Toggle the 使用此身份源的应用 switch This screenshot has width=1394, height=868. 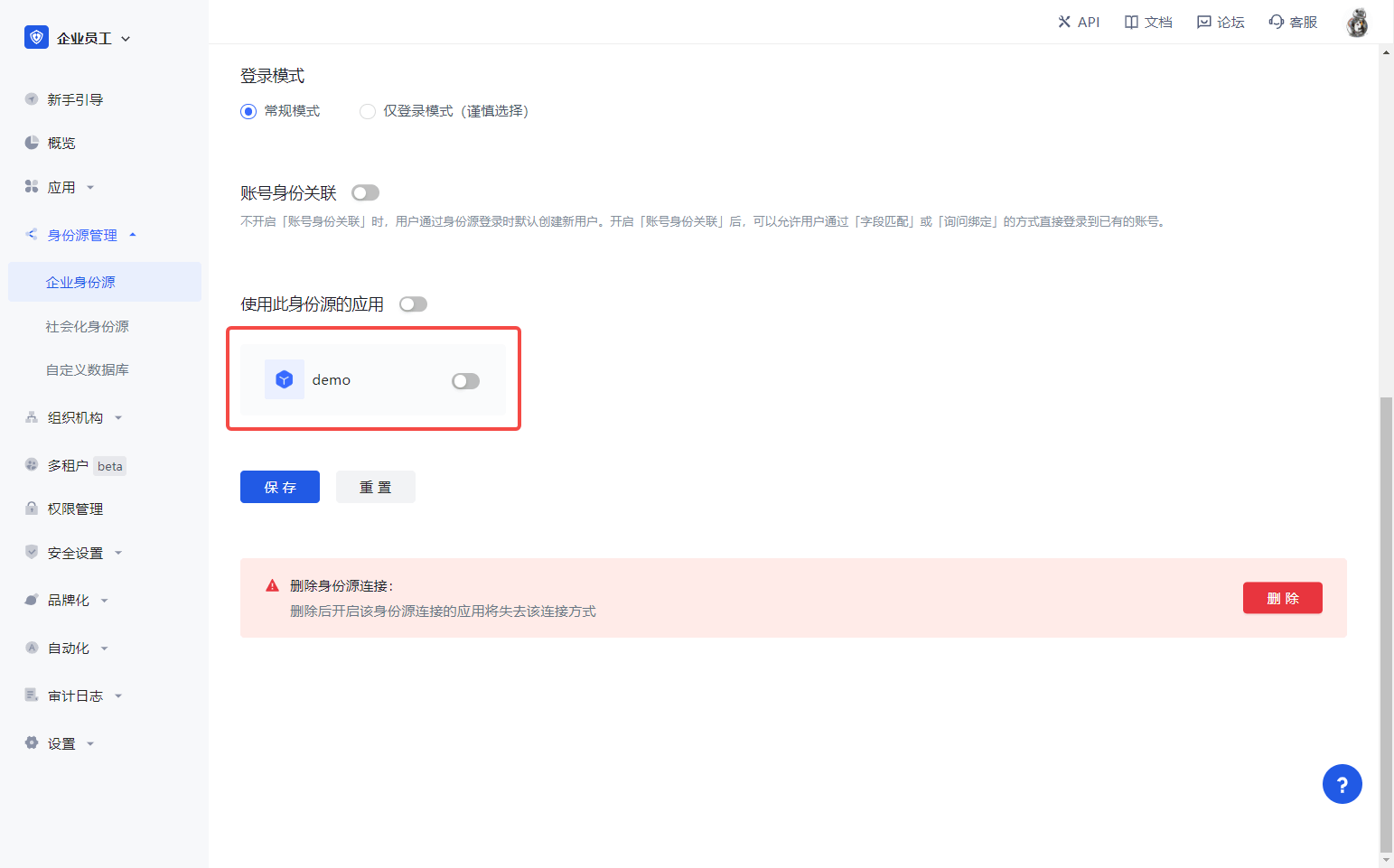coord(413,304)
